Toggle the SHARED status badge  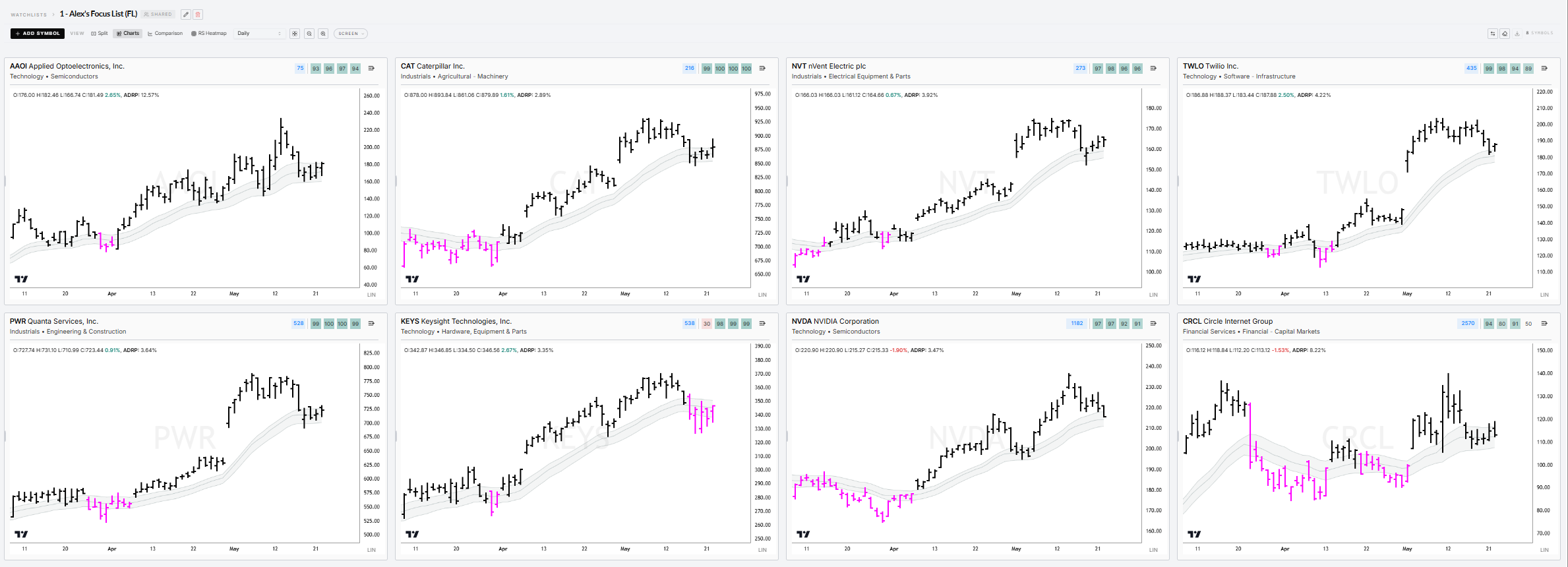[x=158, y=15]
